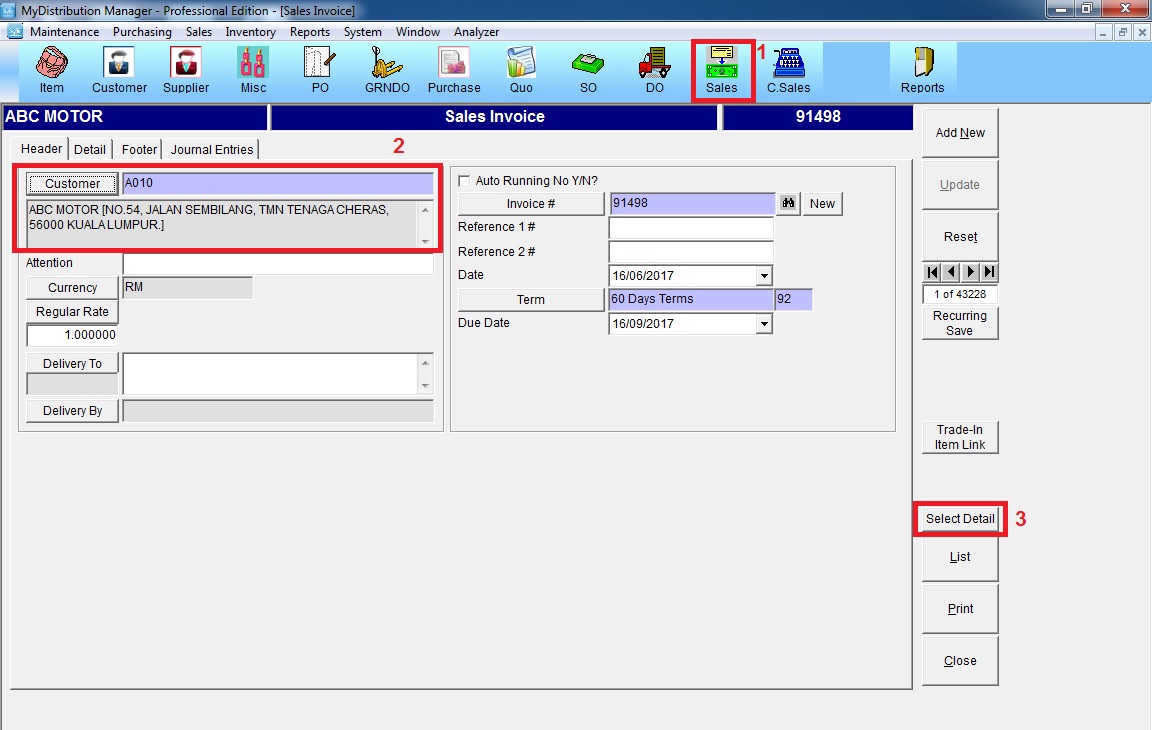Enable the Auto Running No checkbox
This screenshot has width=1152, height=730.
tap(464, 181)
